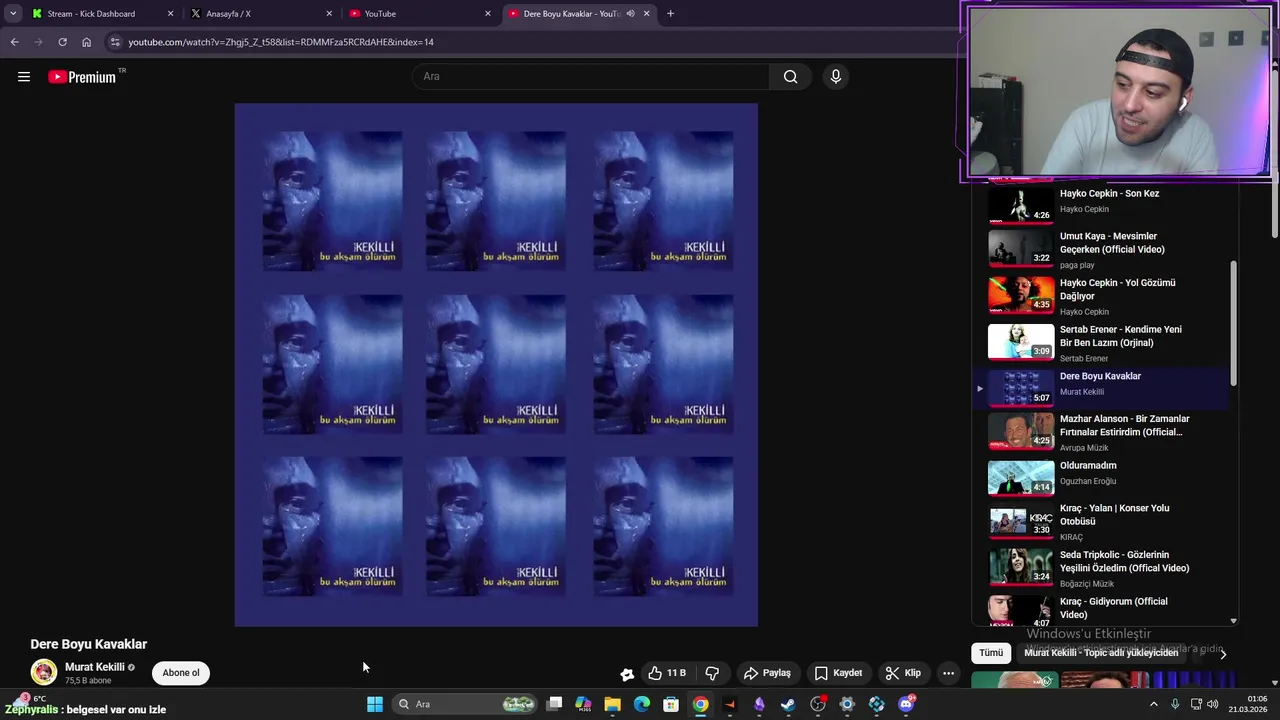Open a new browser tab

670,14
